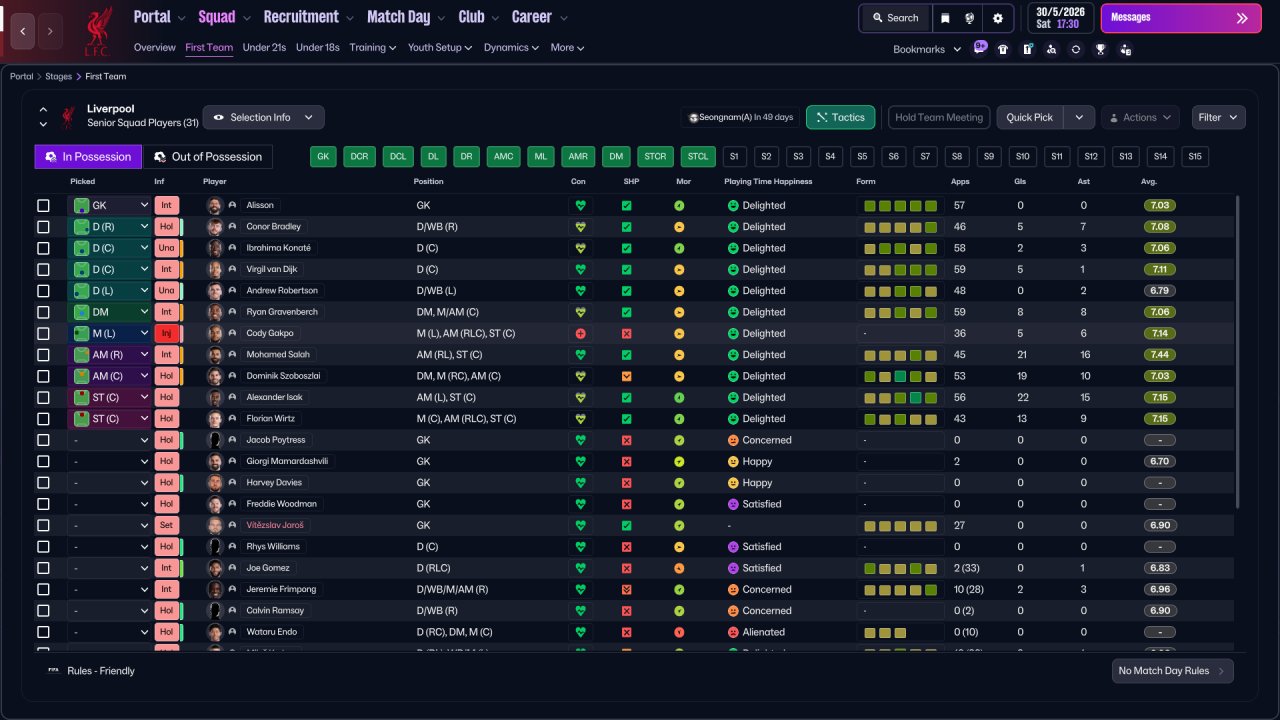Tick the checkbox for Florian Wirtz
This screenshot has height=720, width=1280.
(x=43, y=419)
